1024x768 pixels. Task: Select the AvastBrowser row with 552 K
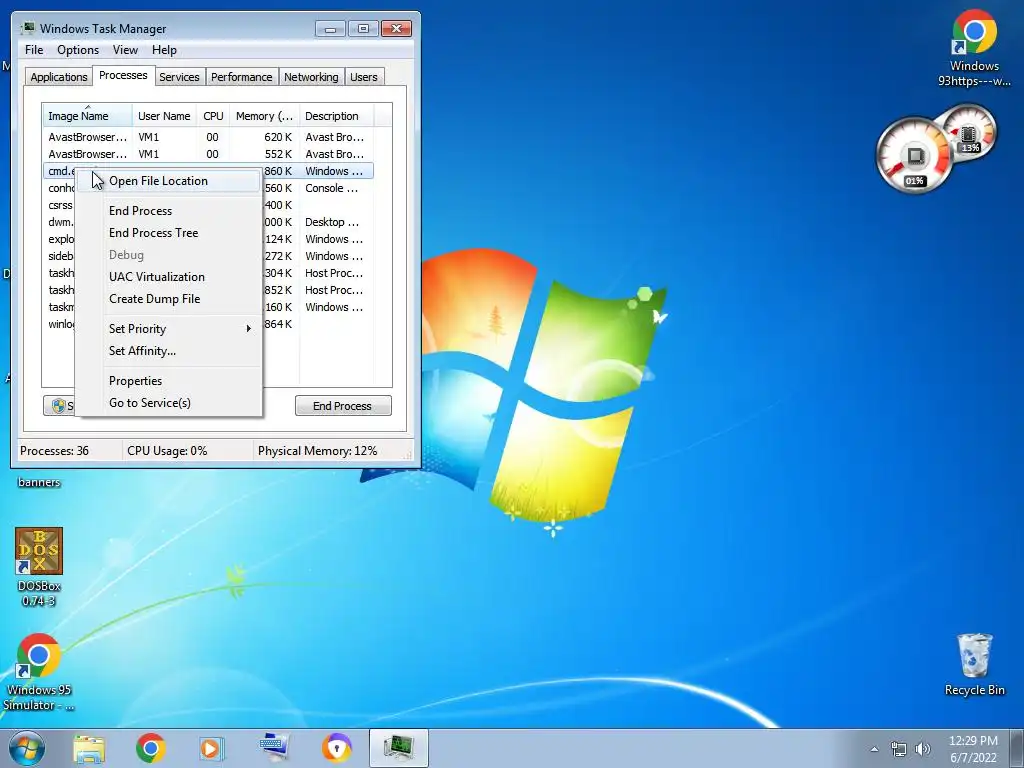tap(208, 154)
